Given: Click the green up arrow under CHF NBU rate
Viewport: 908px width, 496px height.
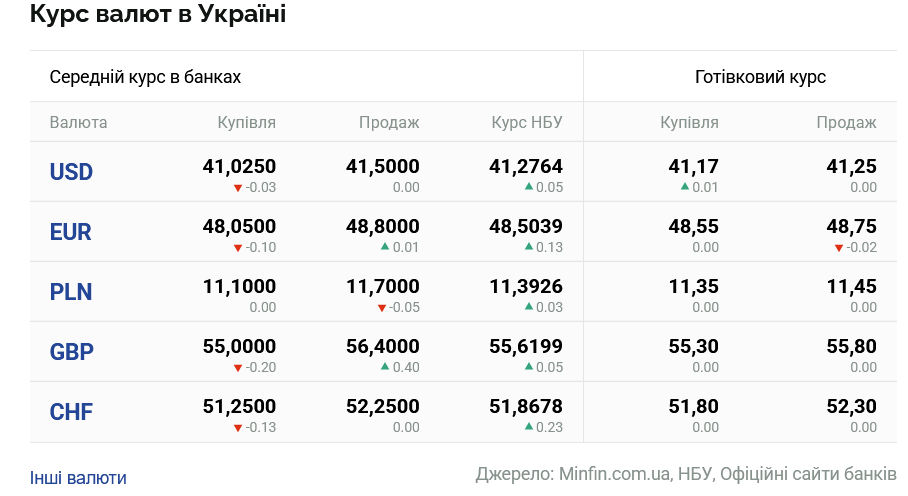Looking at the screenshot, I should coord(529,427).
